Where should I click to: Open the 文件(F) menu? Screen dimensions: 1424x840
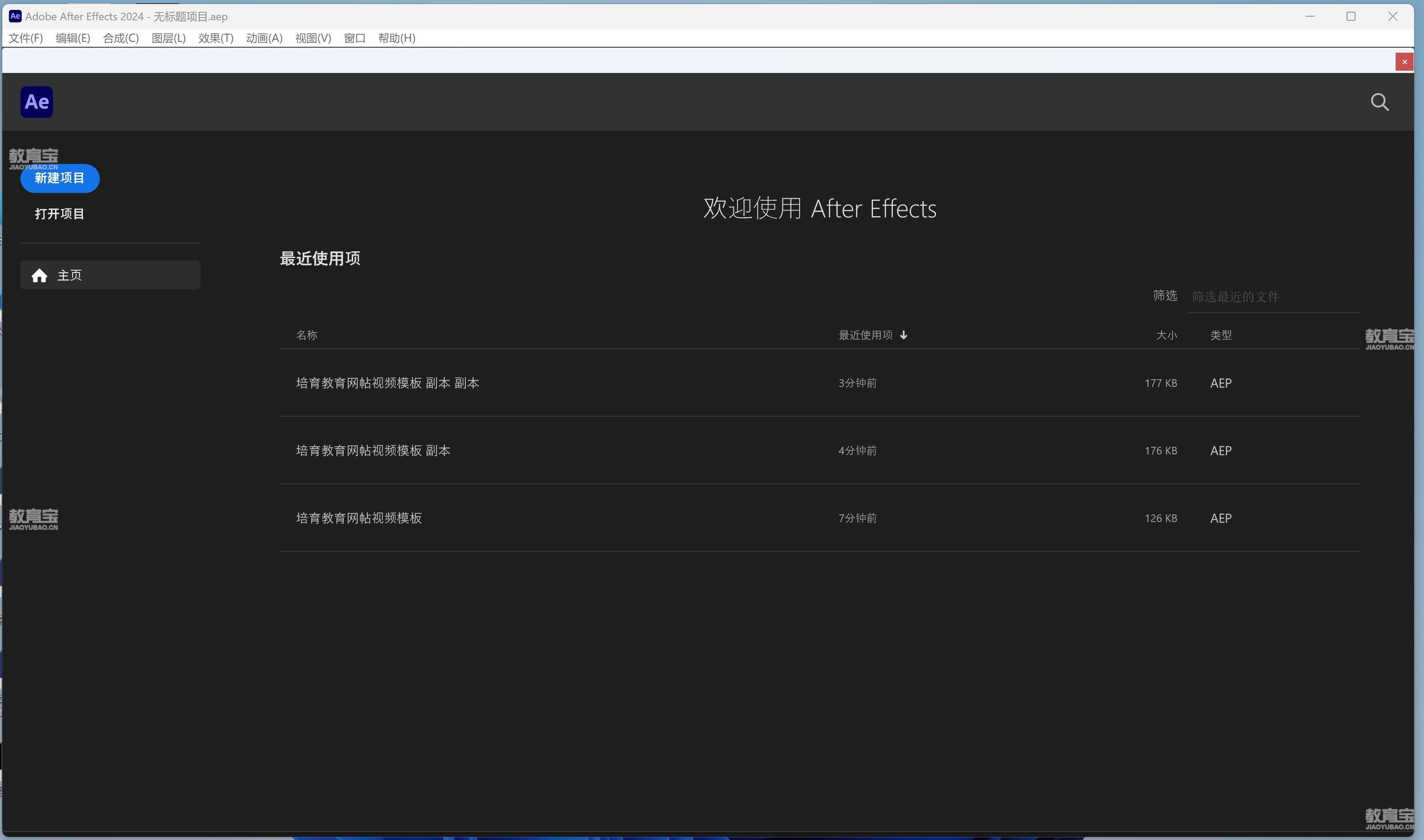click(26, 38)
